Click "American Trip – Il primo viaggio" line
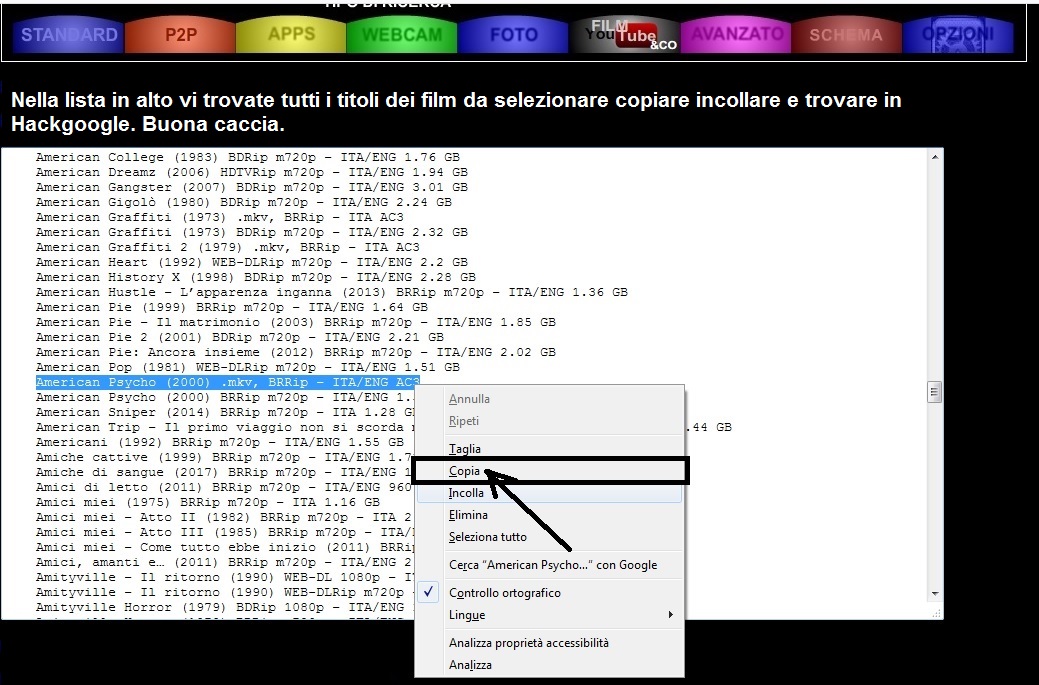Image resolution: width=1039 pixels, height=685 pixels. (x=225, y=427)
